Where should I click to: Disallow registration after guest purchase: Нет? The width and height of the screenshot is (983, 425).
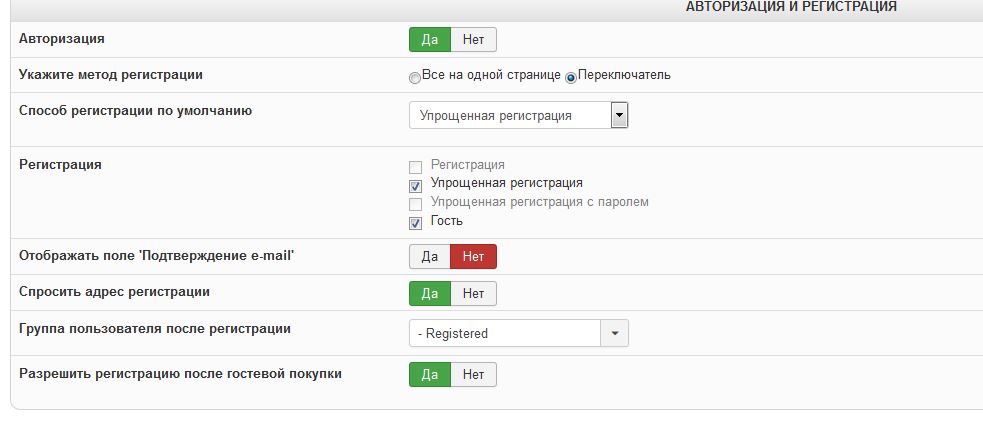pos(473,374)
